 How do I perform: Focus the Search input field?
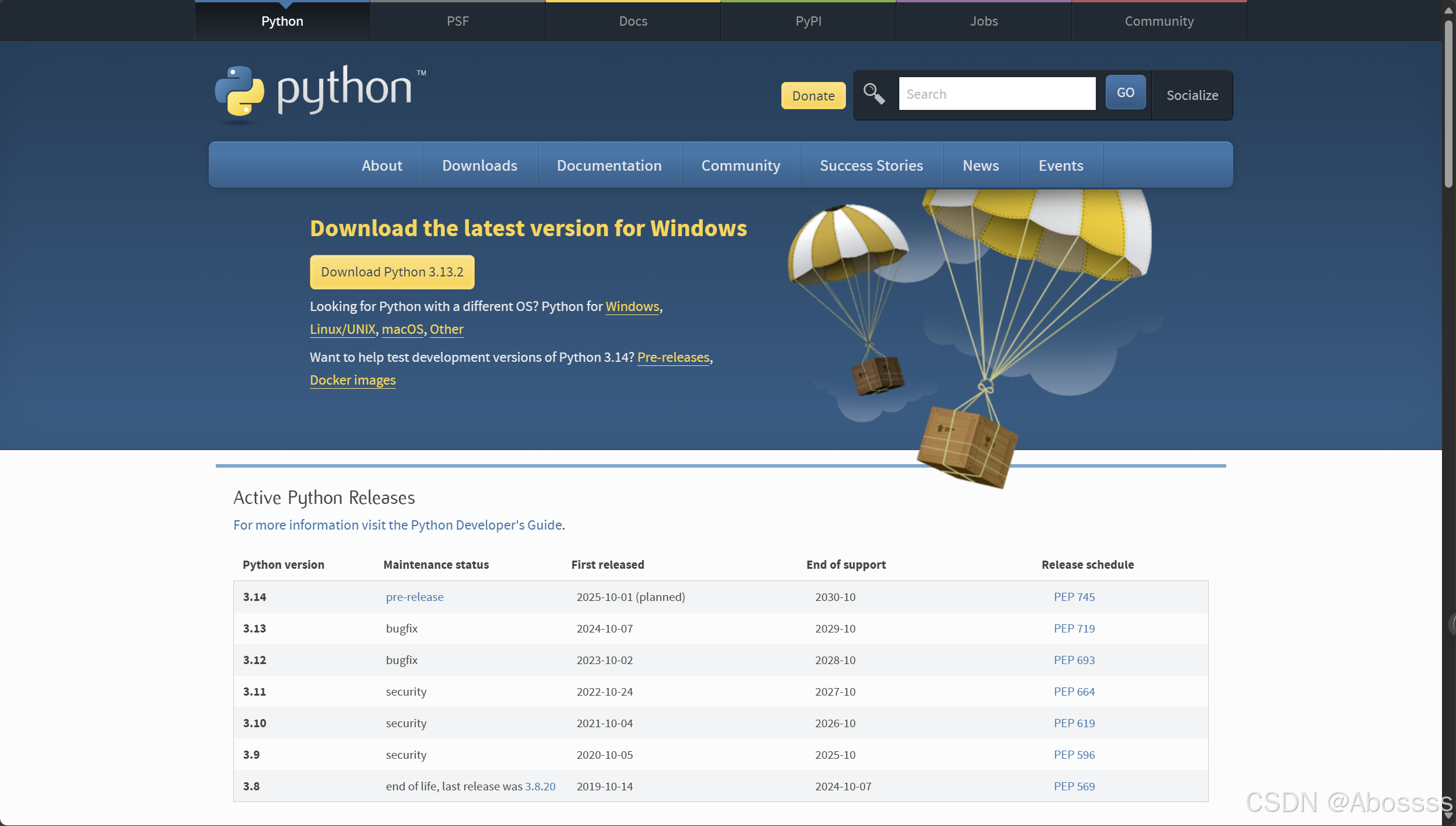click(997, 94)
